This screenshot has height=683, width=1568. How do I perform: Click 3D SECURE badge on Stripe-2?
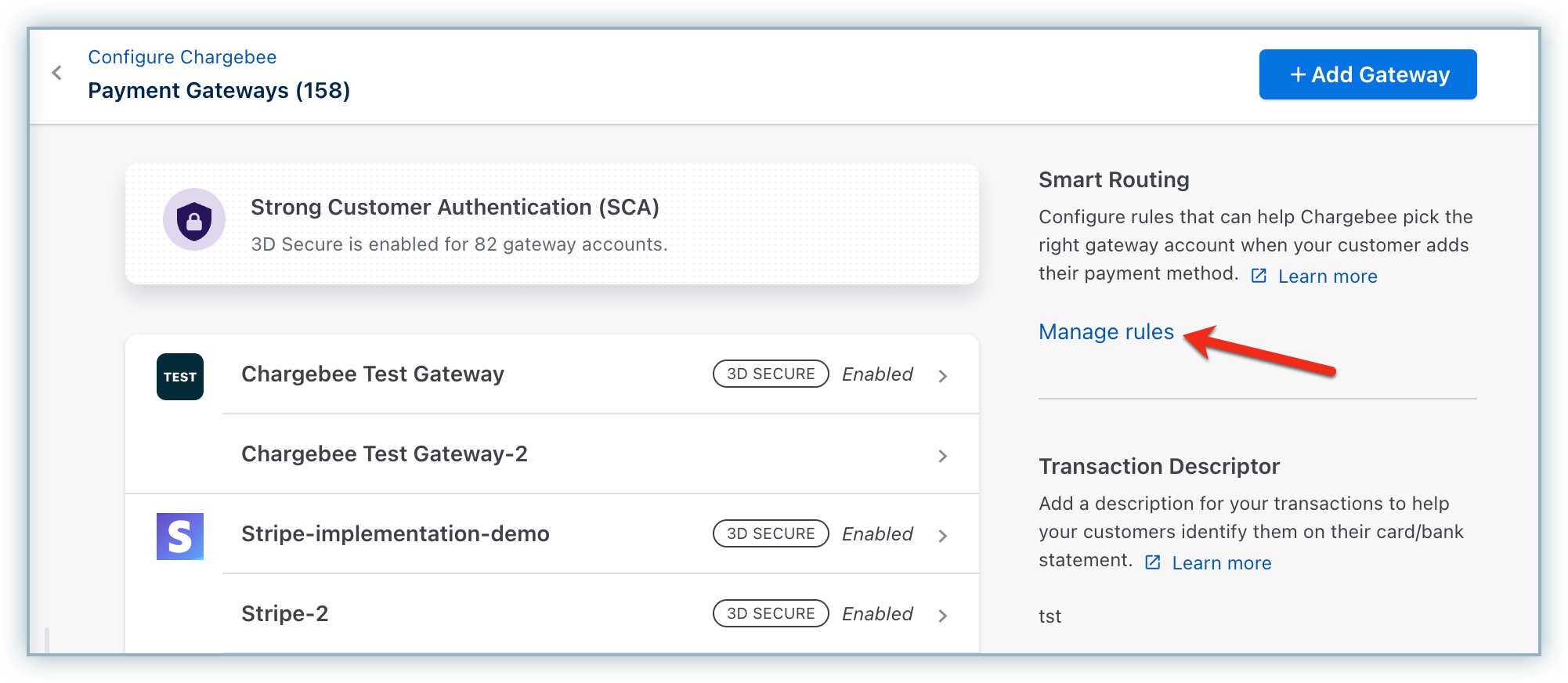click(x=771, y=614)
